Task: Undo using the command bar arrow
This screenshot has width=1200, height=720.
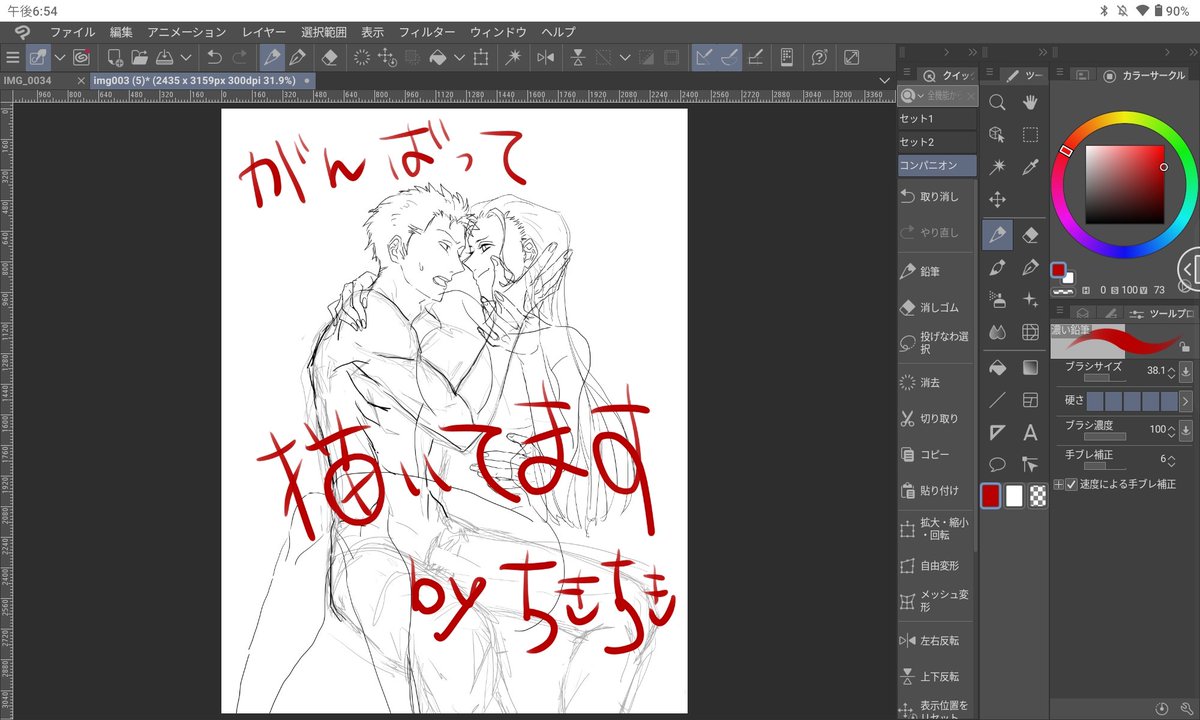Action: tap(214, 57)
